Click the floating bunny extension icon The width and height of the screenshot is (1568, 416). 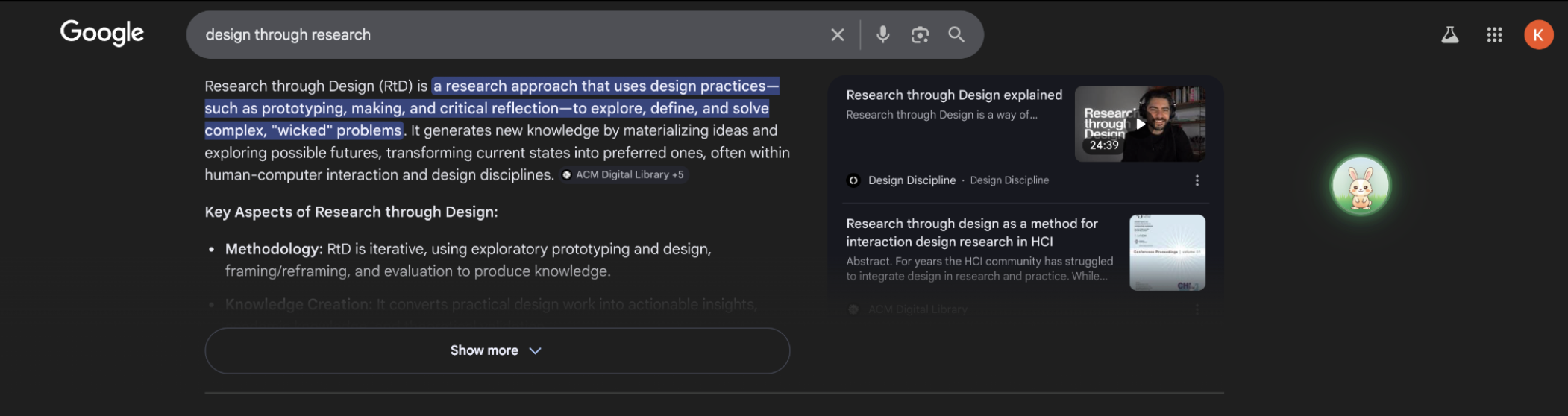pos(1361,186)
